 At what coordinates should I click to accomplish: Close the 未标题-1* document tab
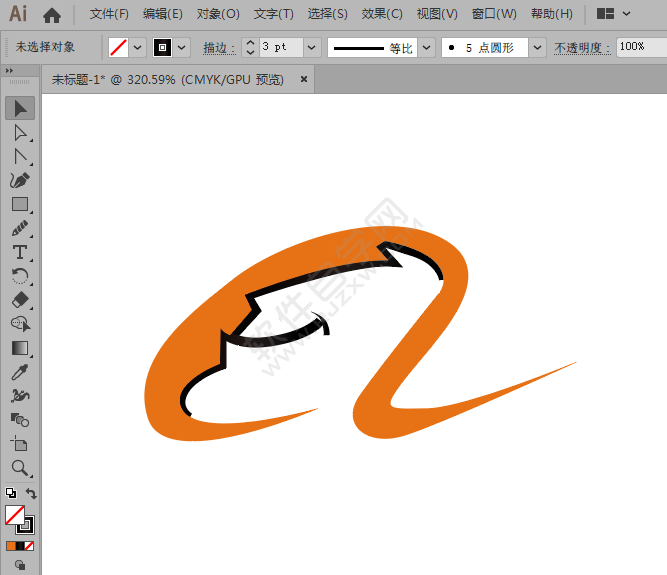(304, 79)
